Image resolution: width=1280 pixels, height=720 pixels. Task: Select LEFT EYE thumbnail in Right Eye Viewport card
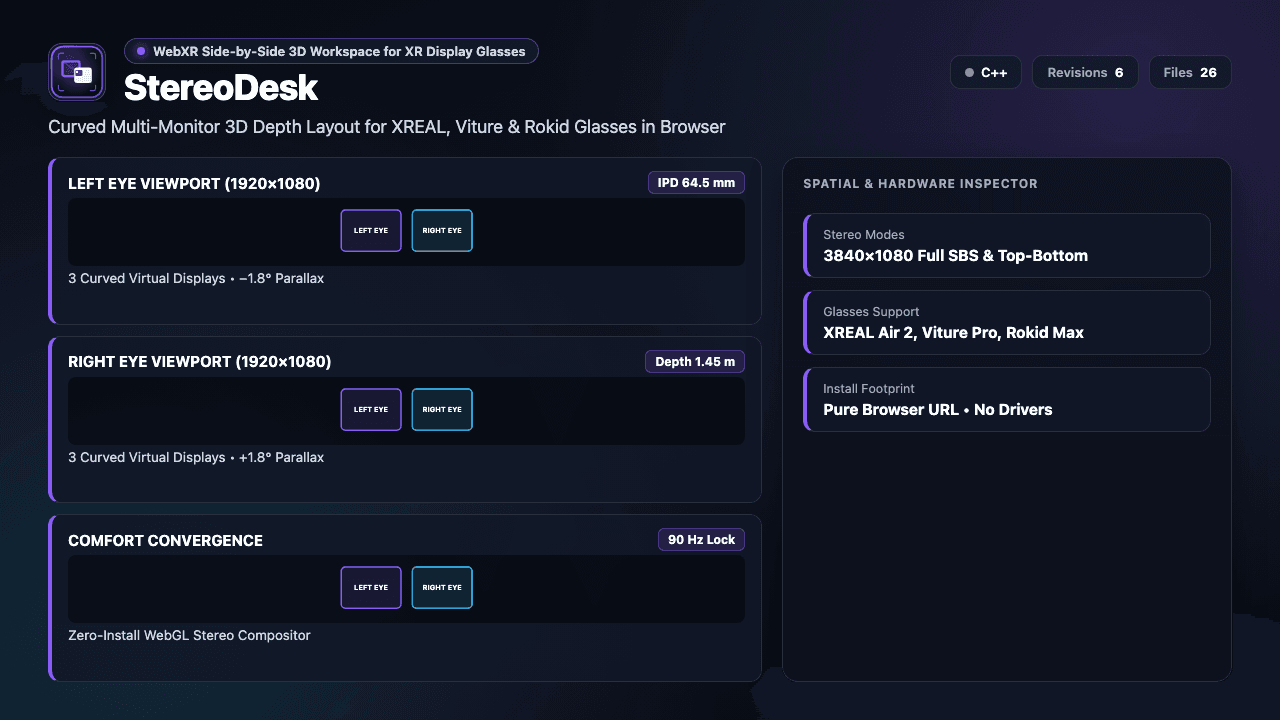[x=371, y=409]
